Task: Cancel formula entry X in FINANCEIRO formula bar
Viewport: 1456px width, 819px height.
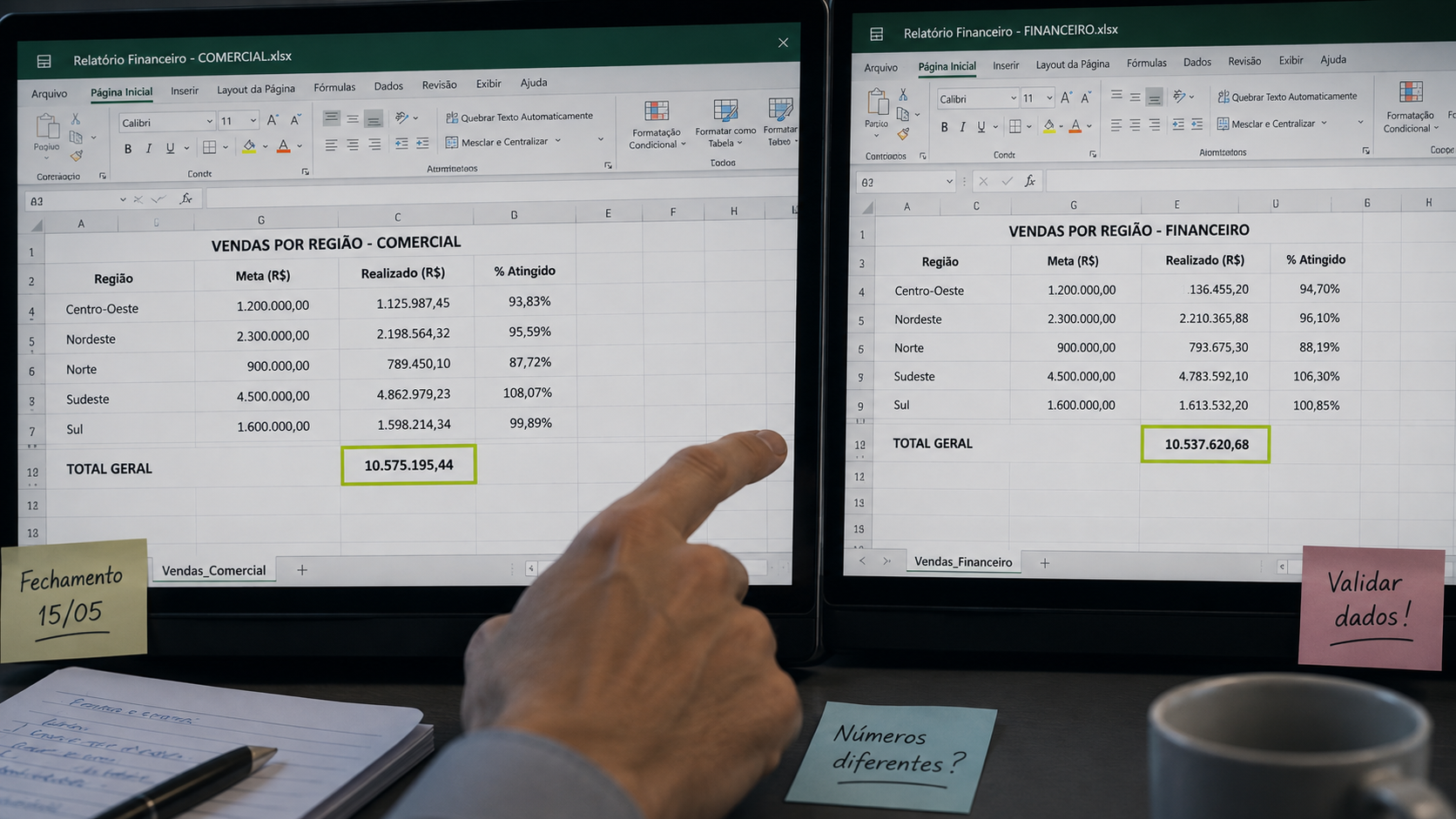Action: click(983, 181)
